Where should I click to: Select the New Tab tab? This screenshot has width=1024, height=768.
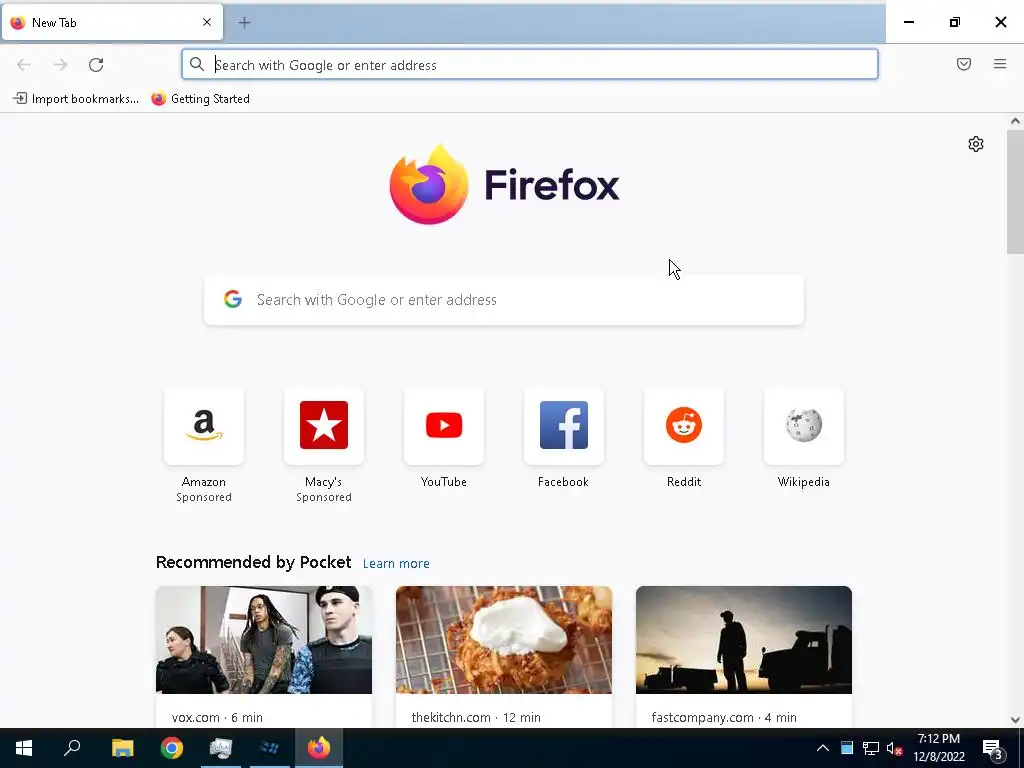pyautogui.click(x=112, y=23)
